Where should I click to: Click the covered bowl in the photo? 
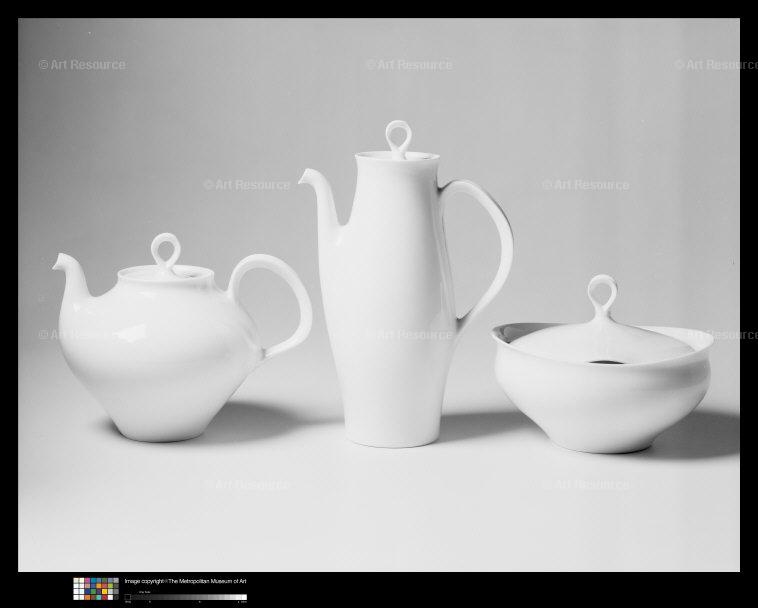pos(602,364)
